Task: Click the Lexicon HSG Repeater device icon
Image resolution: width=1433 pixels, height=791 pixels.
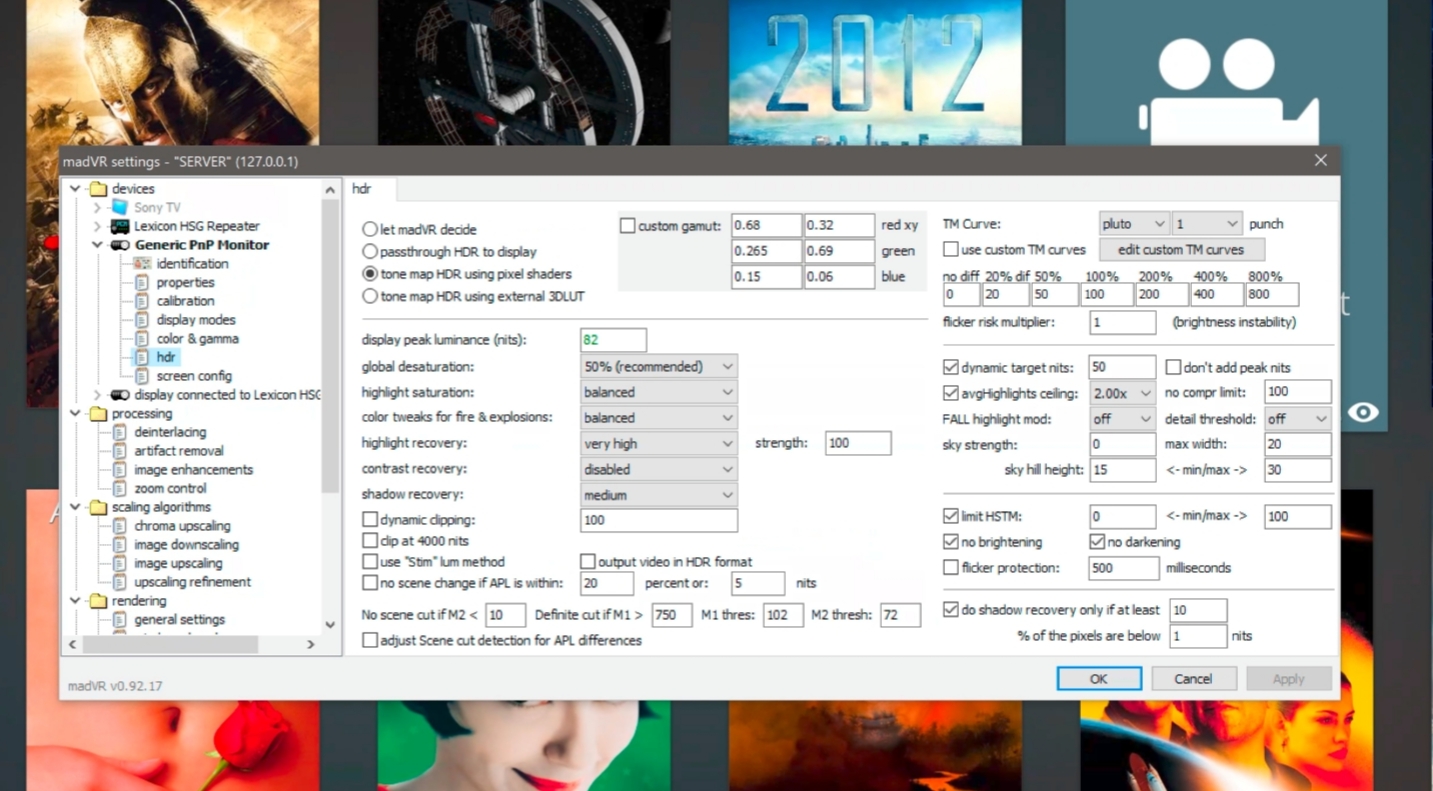Action: pos(120,226)
